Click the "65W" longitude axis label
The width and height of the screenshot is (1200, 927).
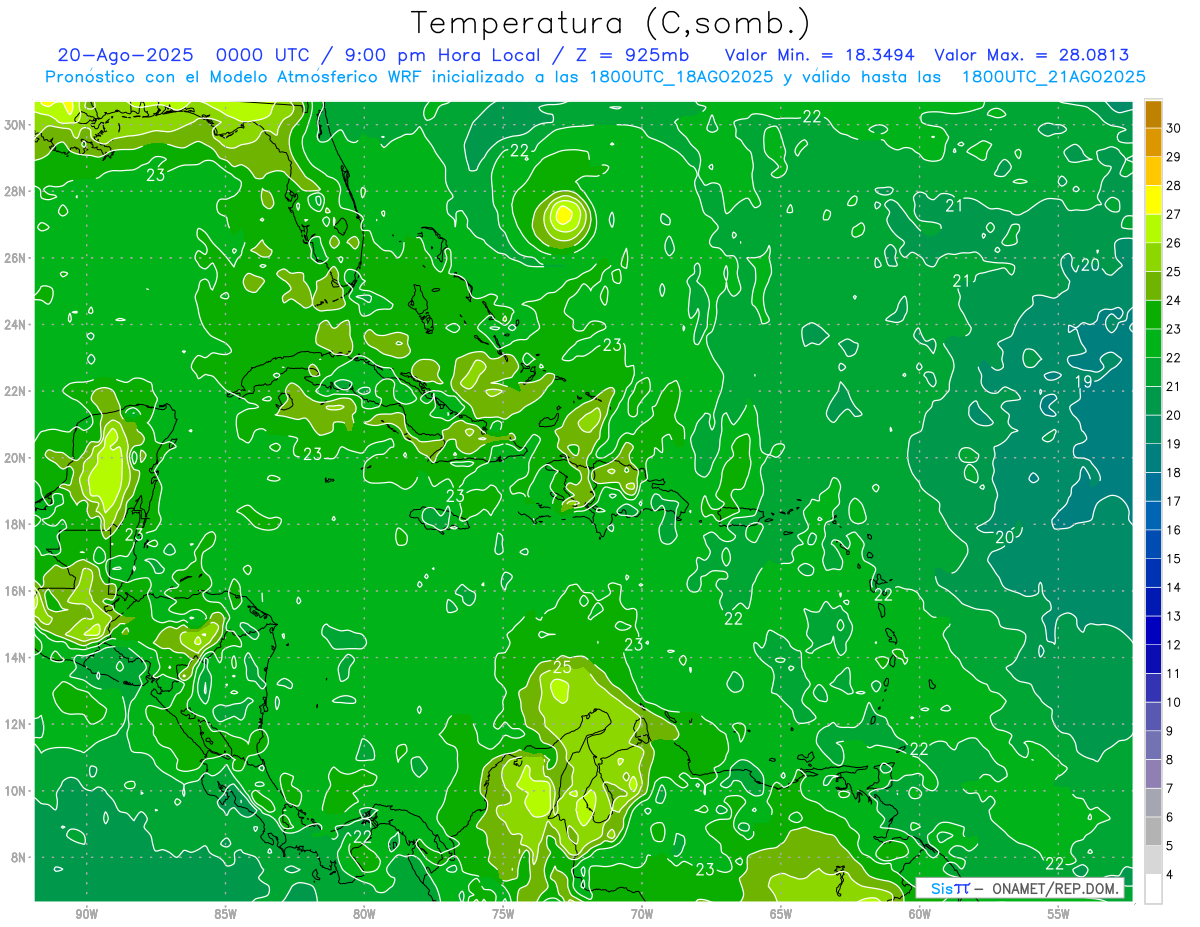click(x=781, y=914)
